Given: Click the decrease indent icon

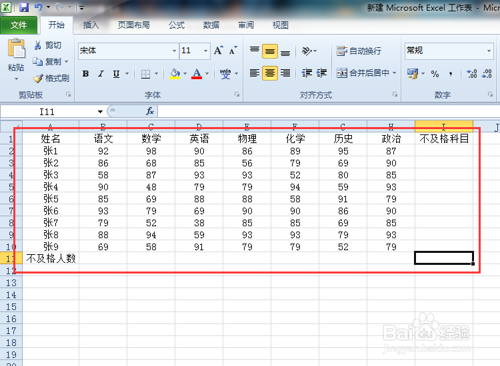Looking at the screenshot, I should point(307,73).
